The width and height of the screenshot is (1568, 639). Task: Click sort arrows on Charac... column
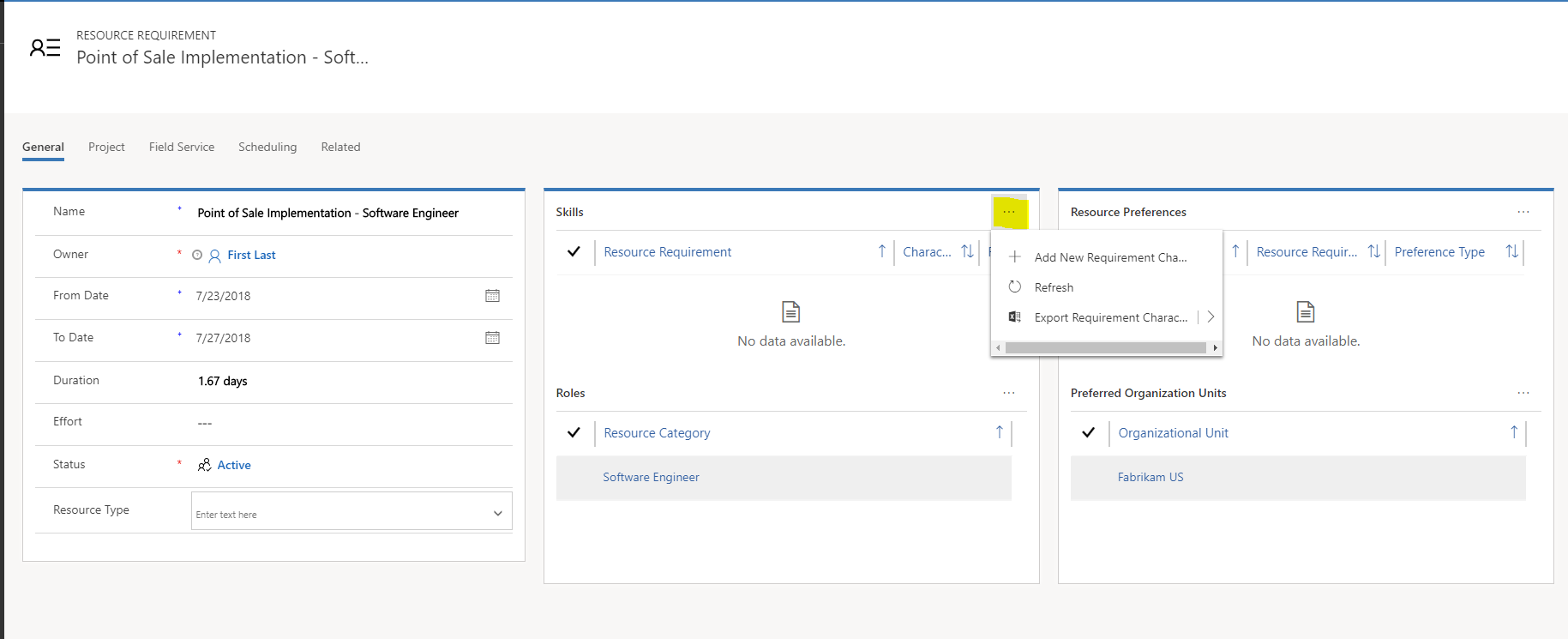point(967,251)
